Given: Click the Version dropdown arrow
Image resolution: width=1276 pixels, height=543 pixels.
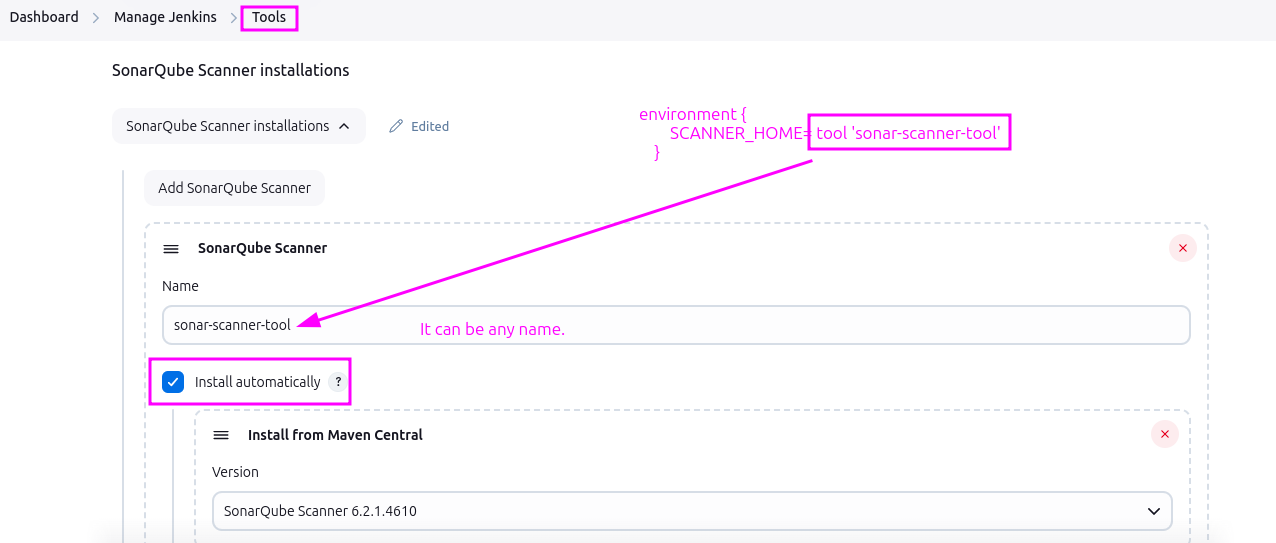Looking at the screenshot, I should click(x=1152, y=511).
